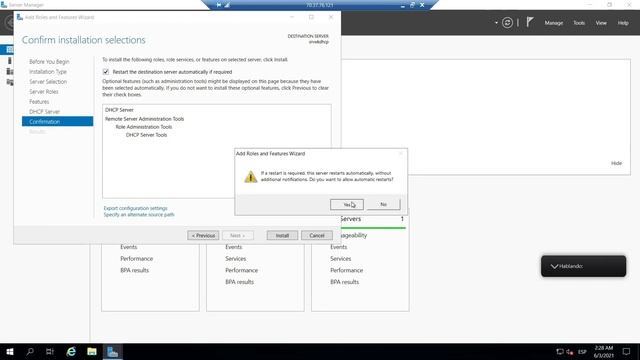The width and height of the screenshot is (640, 360).
Task: Open dropdown arrow beside refresh icon
Action: tap(496, 23)
